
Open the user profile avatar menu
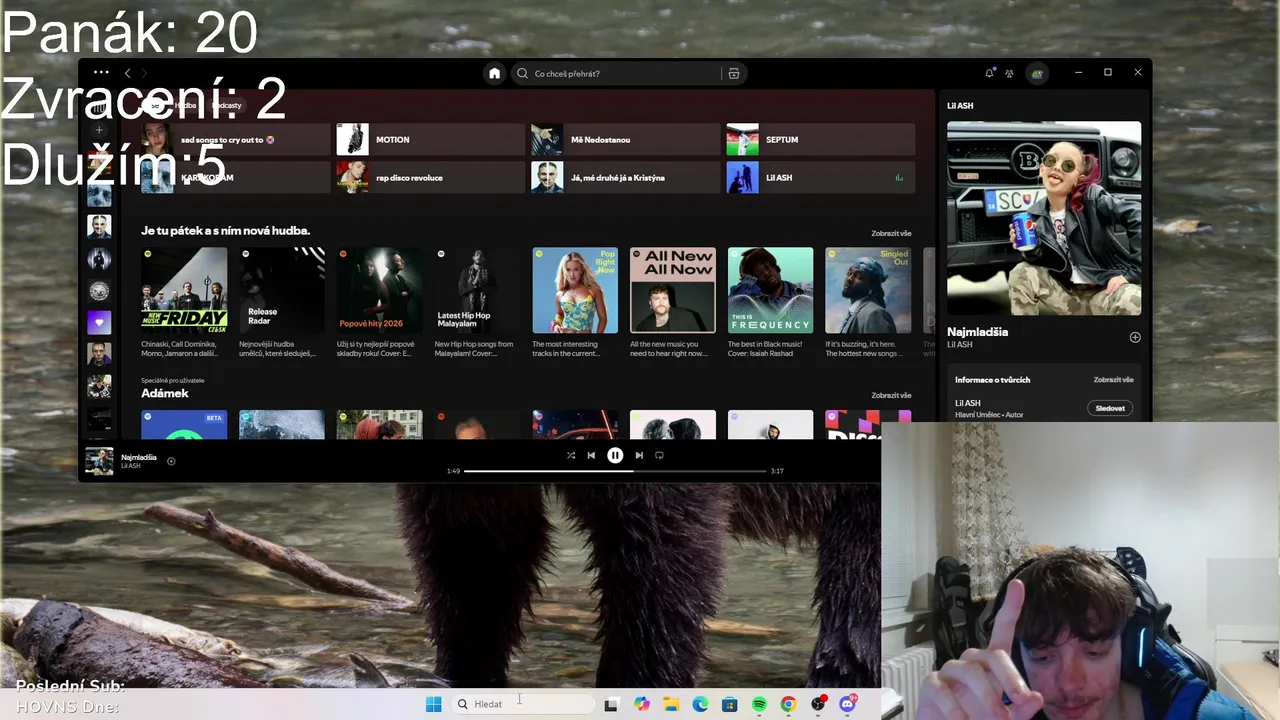(1037, 73)
